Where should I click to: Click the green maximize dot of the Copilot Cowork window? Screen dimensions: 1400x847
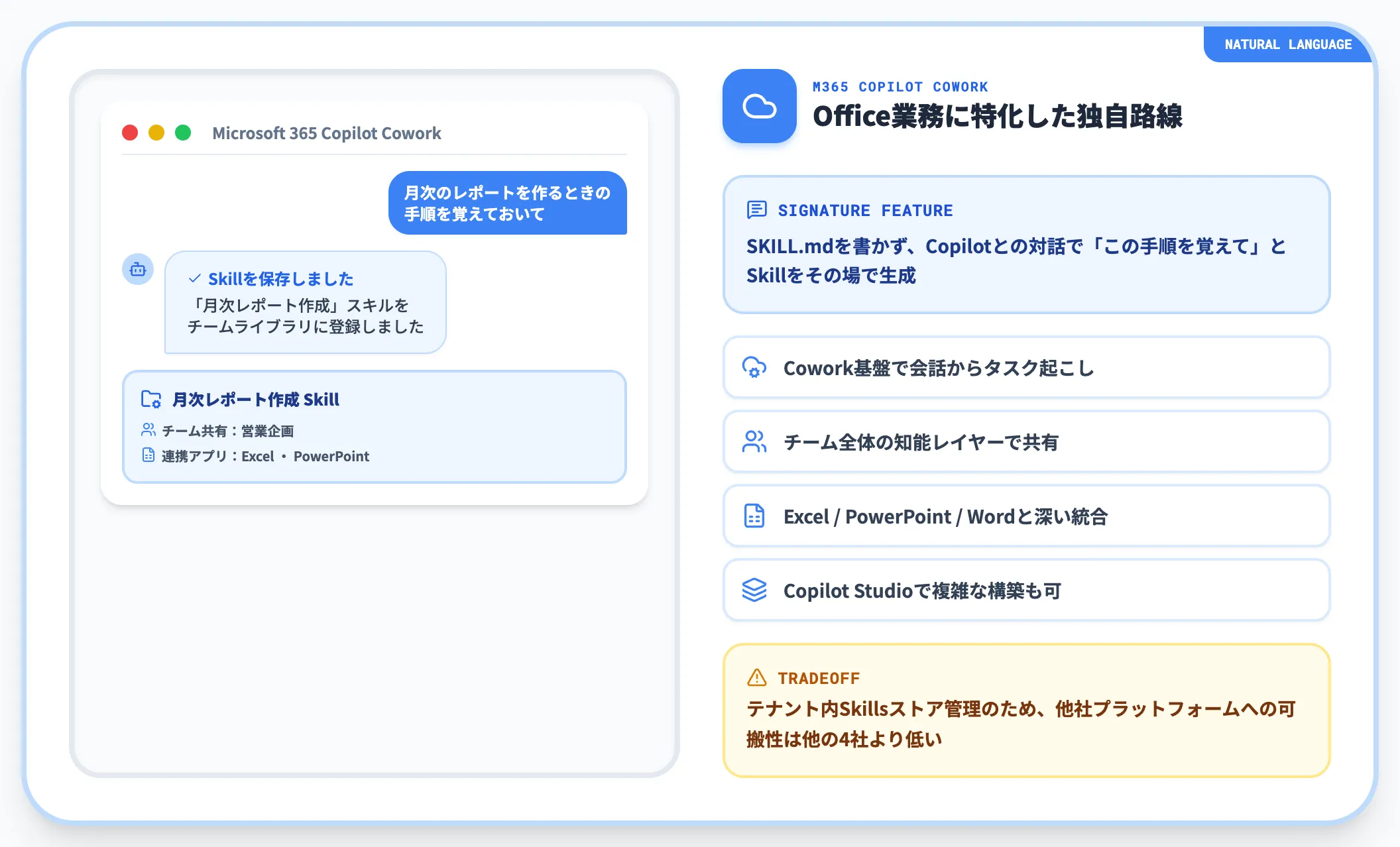pos(183,133)
